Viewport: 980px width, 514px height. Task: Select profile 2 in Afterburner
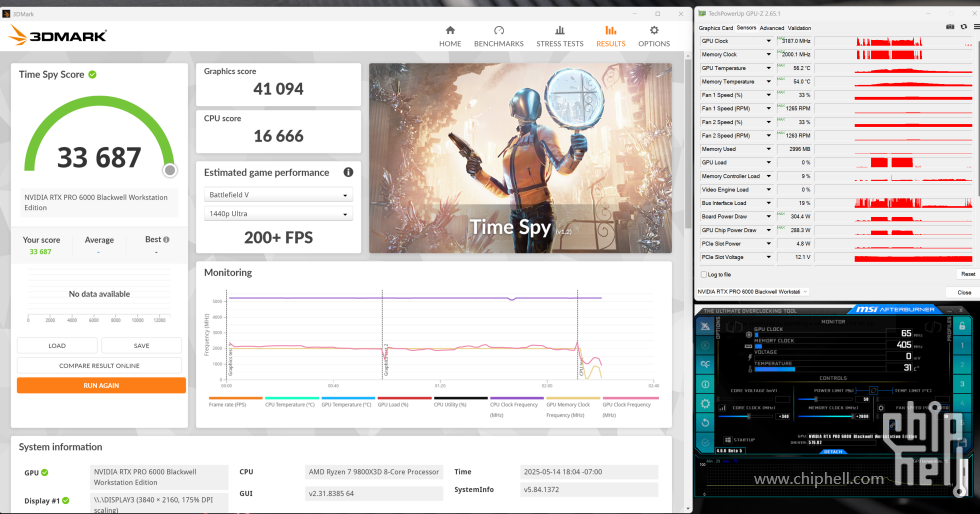pyautogui.click(x=962, y=365)
